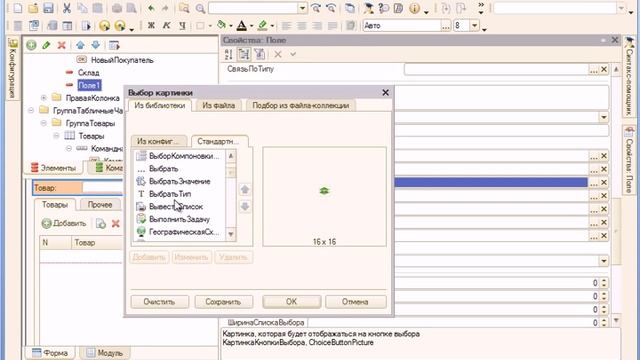Open the СвязьПоТипу ellipsis button
Image resolution: width=640 pixels, height=360 pixels.
point(593,69)
